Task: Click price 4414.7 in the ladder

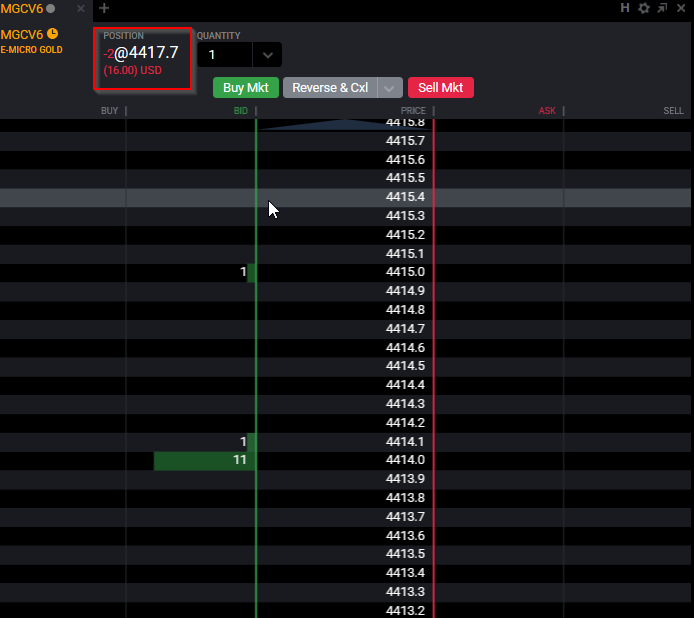Action: (x=405, y=329)
